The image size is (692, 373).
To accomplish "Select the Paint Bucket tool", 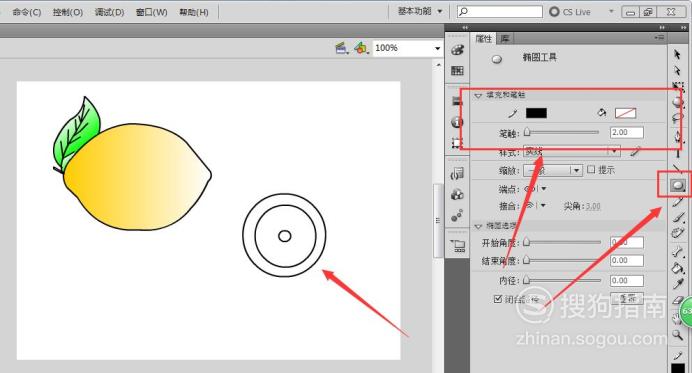I will tap(678, 268).
